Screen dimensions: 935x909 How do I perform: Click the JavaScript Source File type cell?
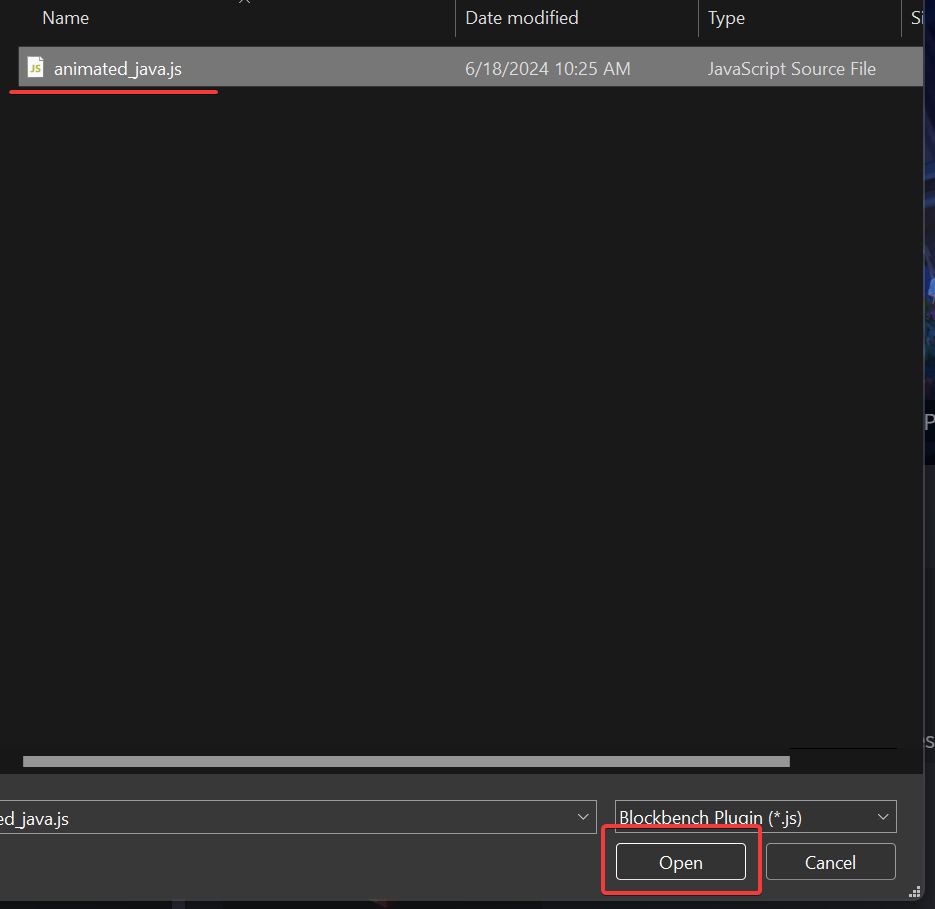[x=791, y=69]
